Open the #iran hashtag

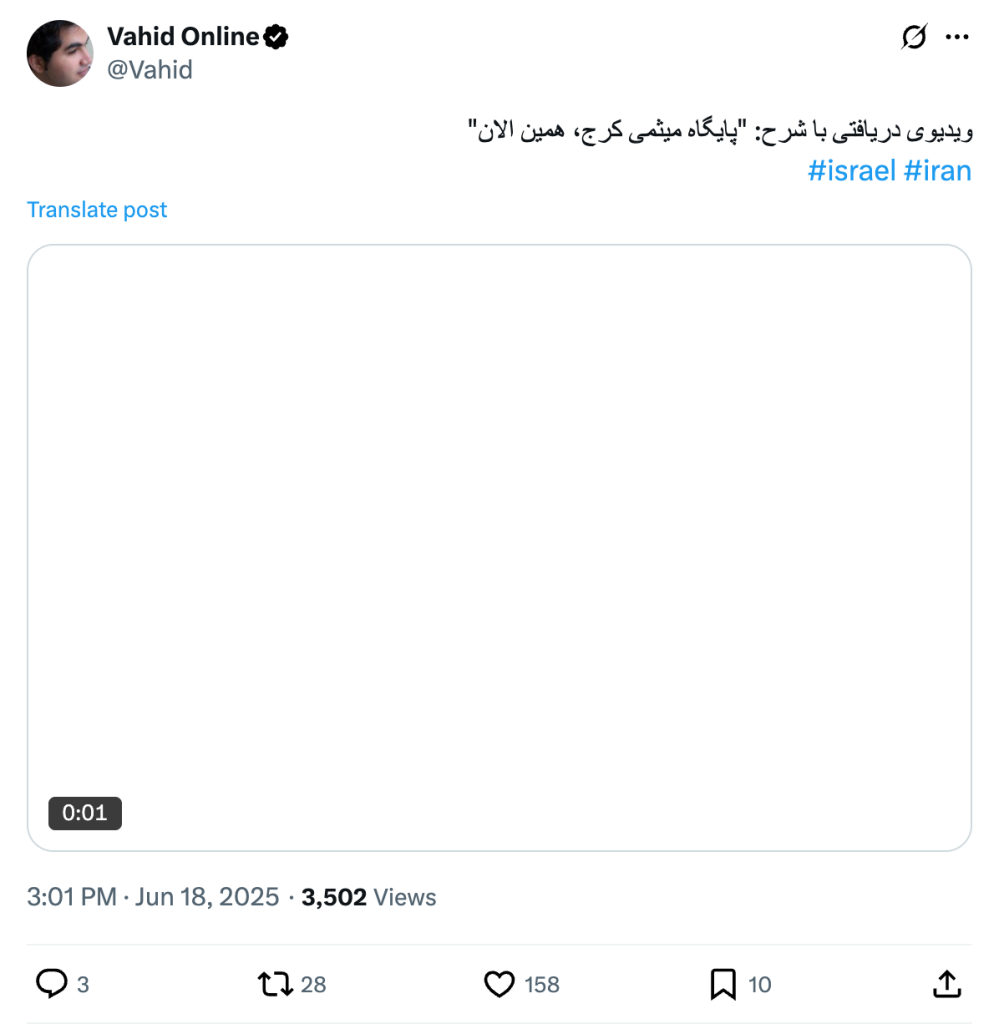[937, 170]
